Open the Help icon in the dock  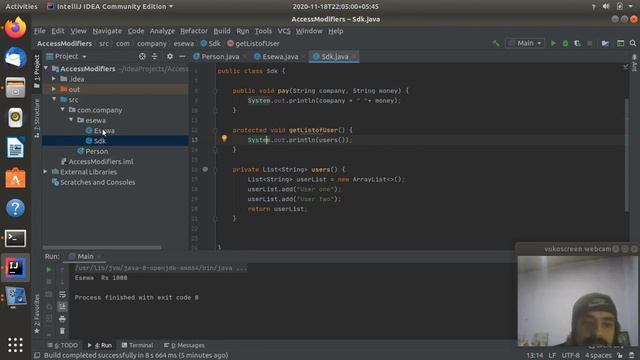[16, 208]
